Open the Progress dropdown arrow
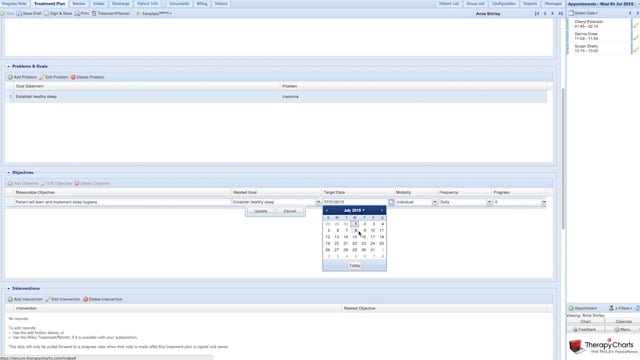The height and width of the screenshot is (360, 640). coord(544,202)
